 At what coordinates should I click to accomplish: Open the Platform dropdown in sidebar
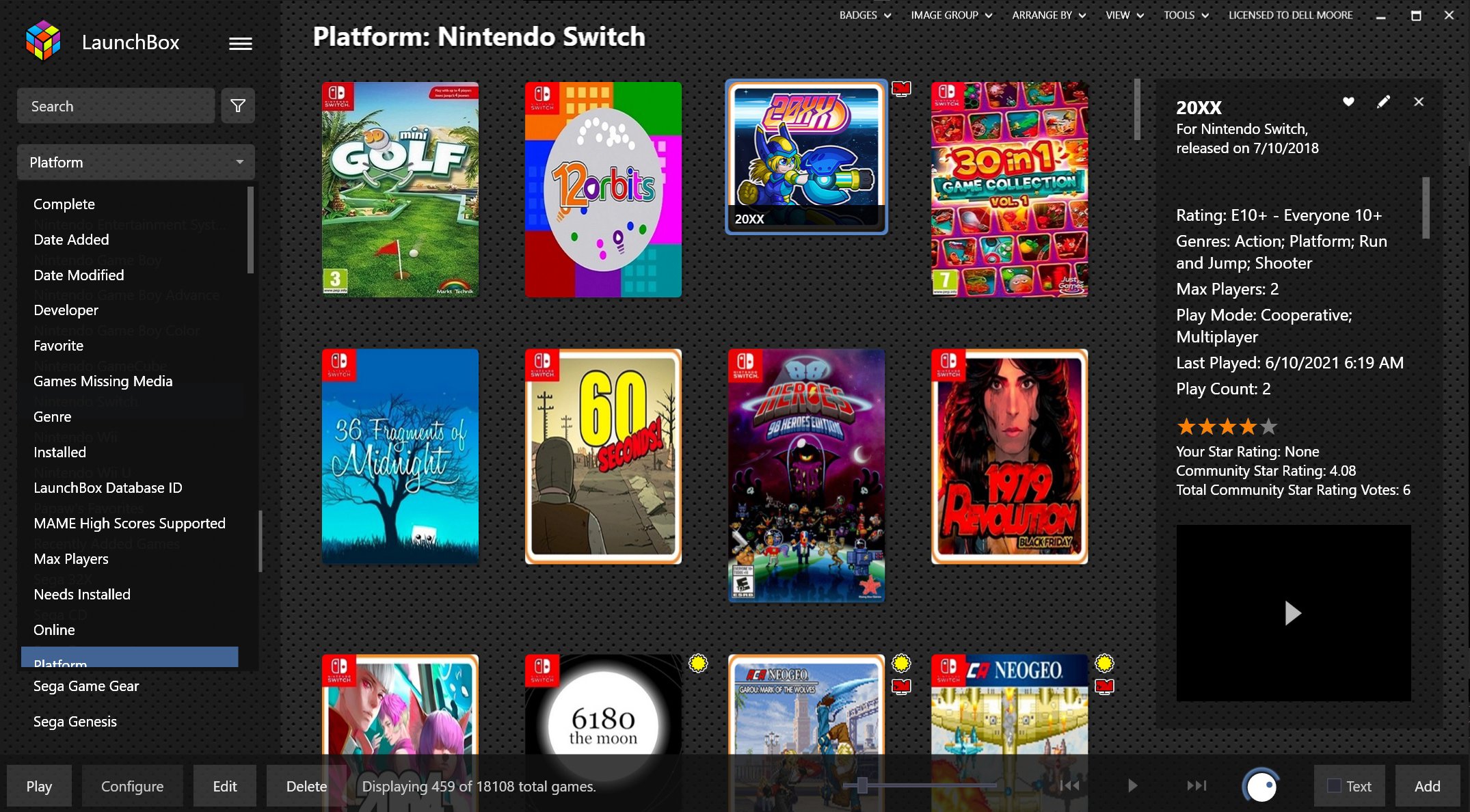coord(136,162)
